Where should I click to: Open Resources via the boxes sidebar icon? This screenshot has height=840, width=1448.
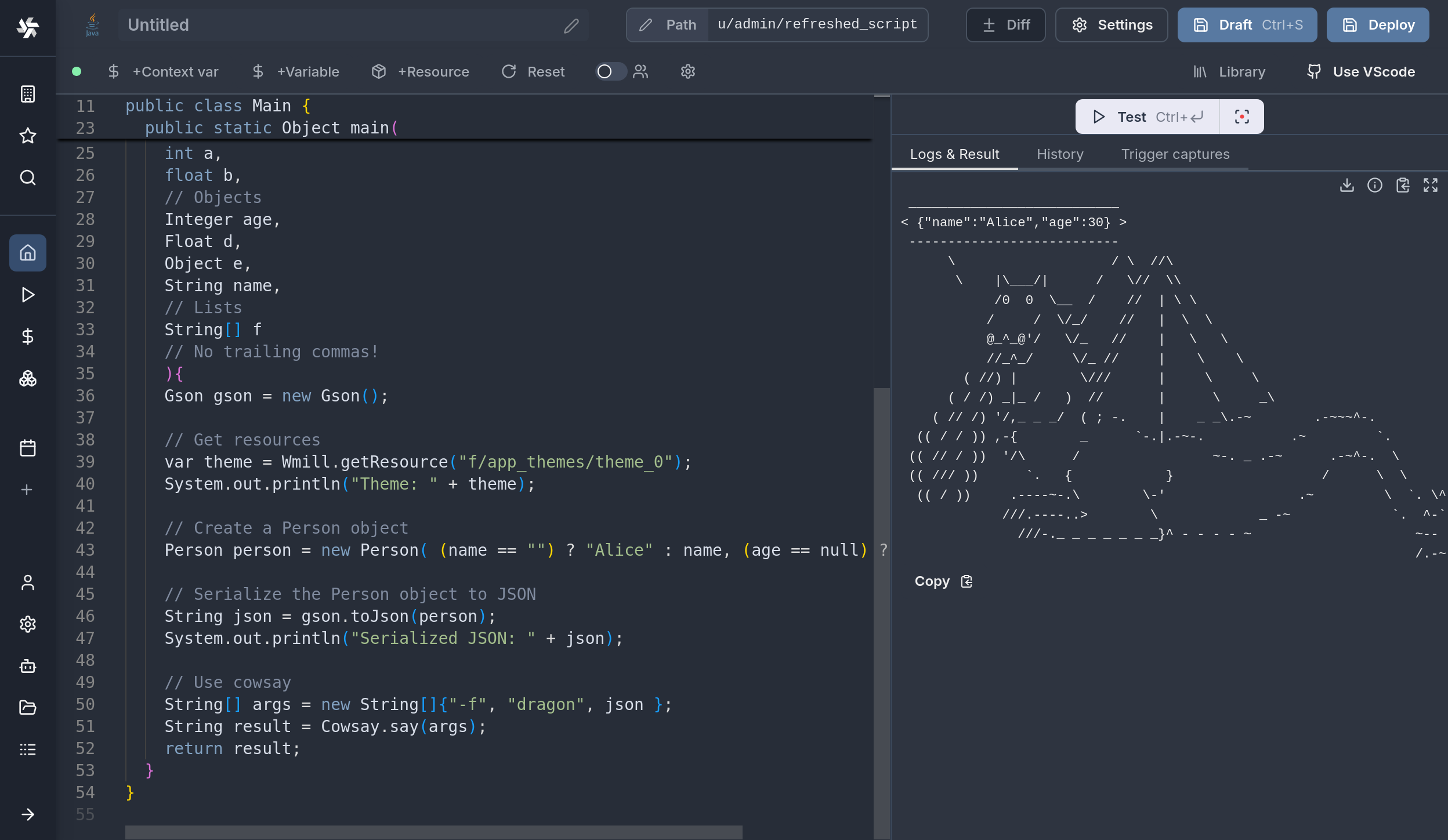(x=27, y=379)
